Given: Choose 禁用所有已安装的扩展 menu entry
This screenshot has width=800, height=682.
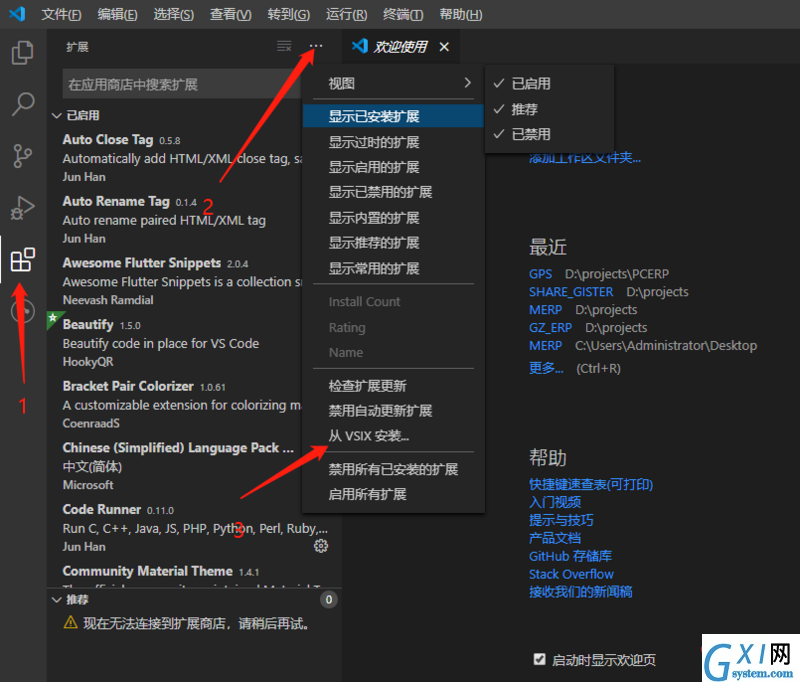Looking at the screenshot, I should [x=393, y=469].
